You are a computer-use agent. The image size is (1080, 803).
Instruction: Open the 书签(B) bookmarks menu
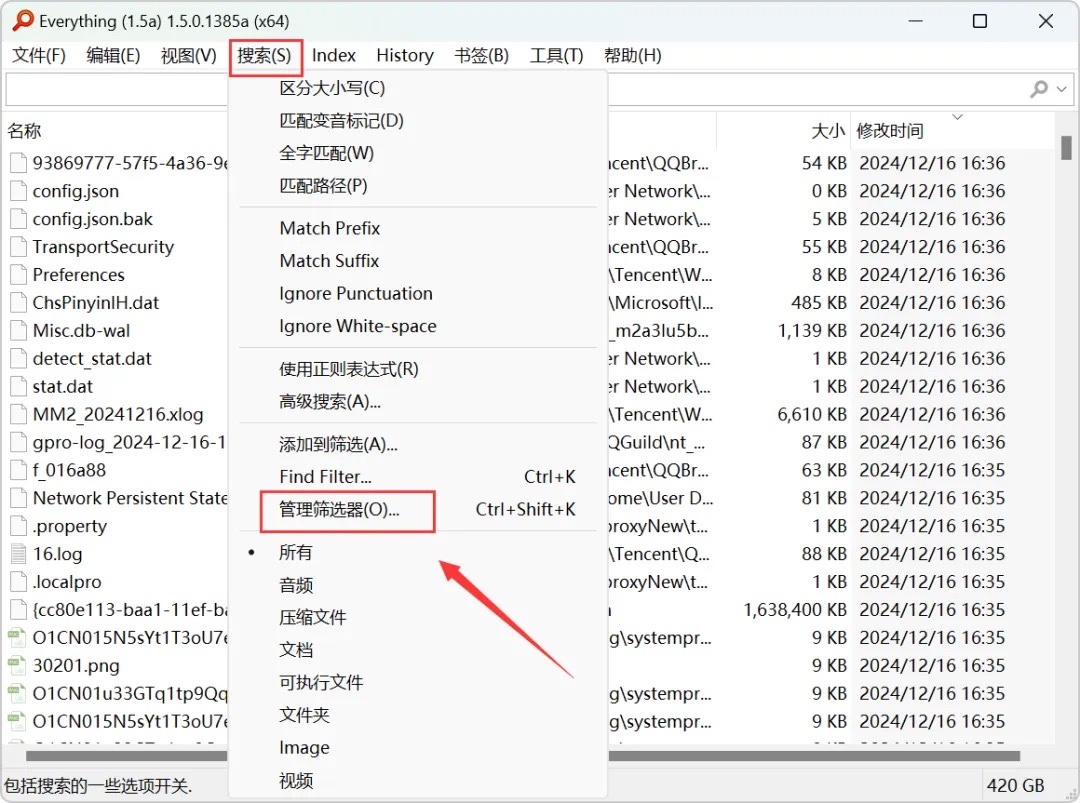(481, 55)
